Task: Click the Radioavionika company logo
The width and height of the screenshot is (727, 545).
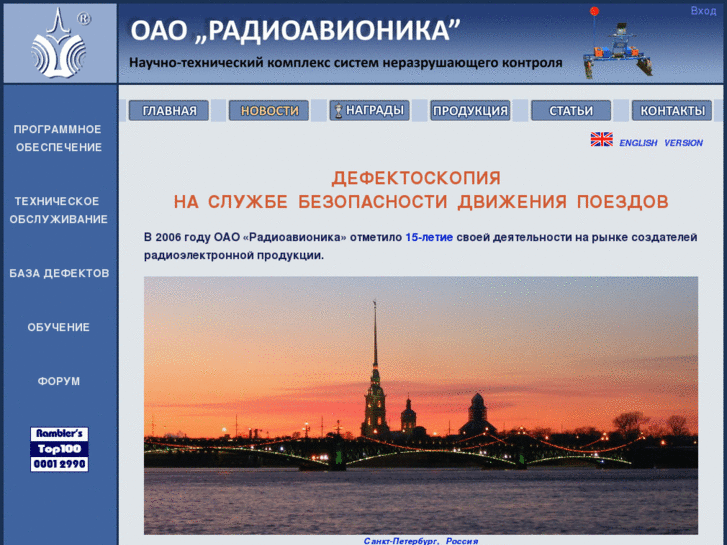Action: click(x=60, y=43)
